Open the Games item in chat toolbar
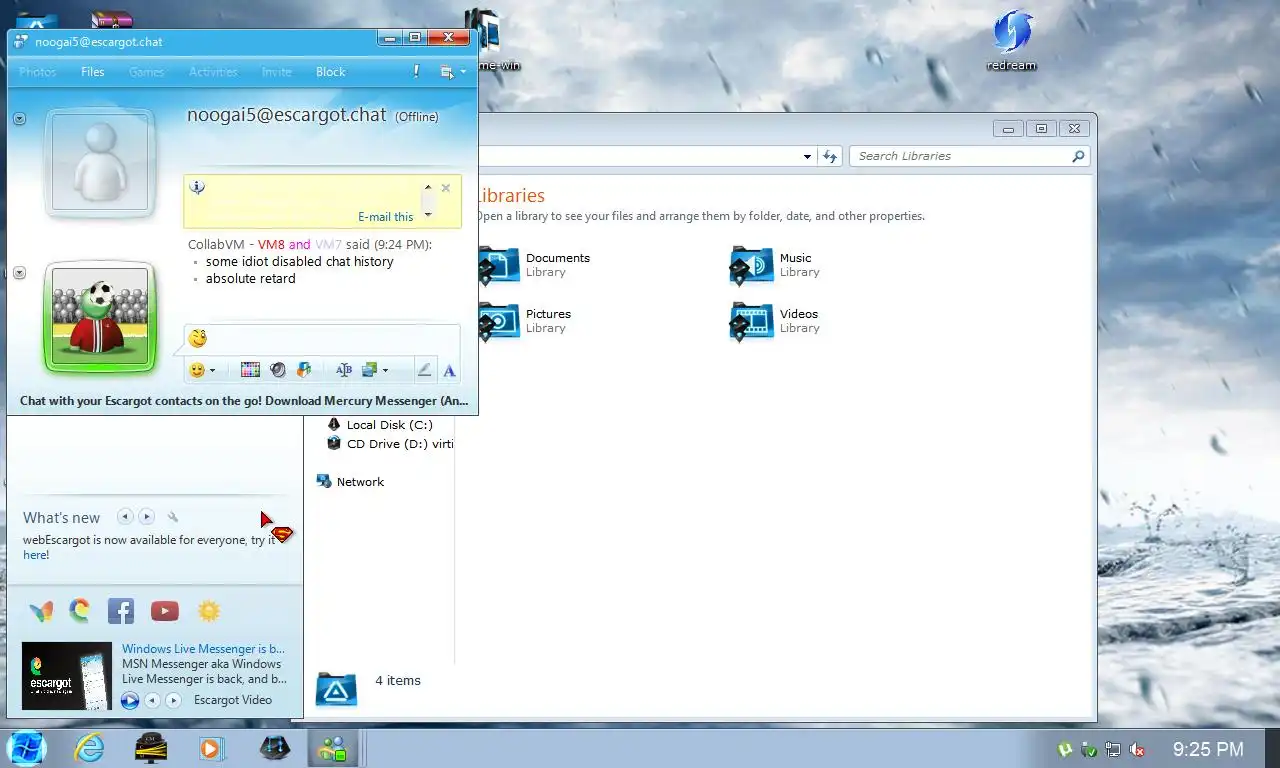1280x768 pixels. point(146,72)
